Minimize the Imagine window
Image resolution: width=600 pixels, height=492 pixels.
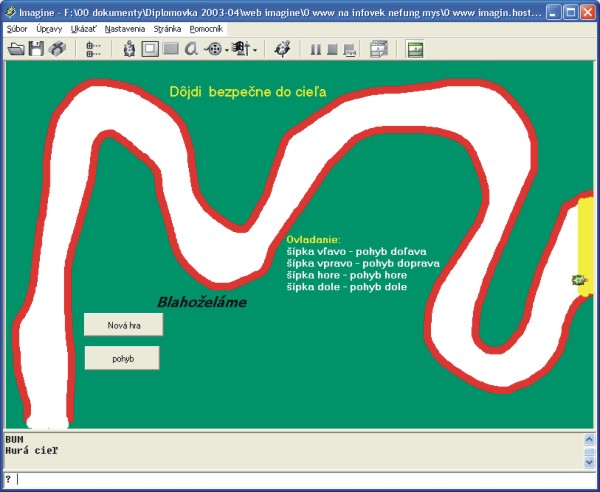click(x=552, y=13)
